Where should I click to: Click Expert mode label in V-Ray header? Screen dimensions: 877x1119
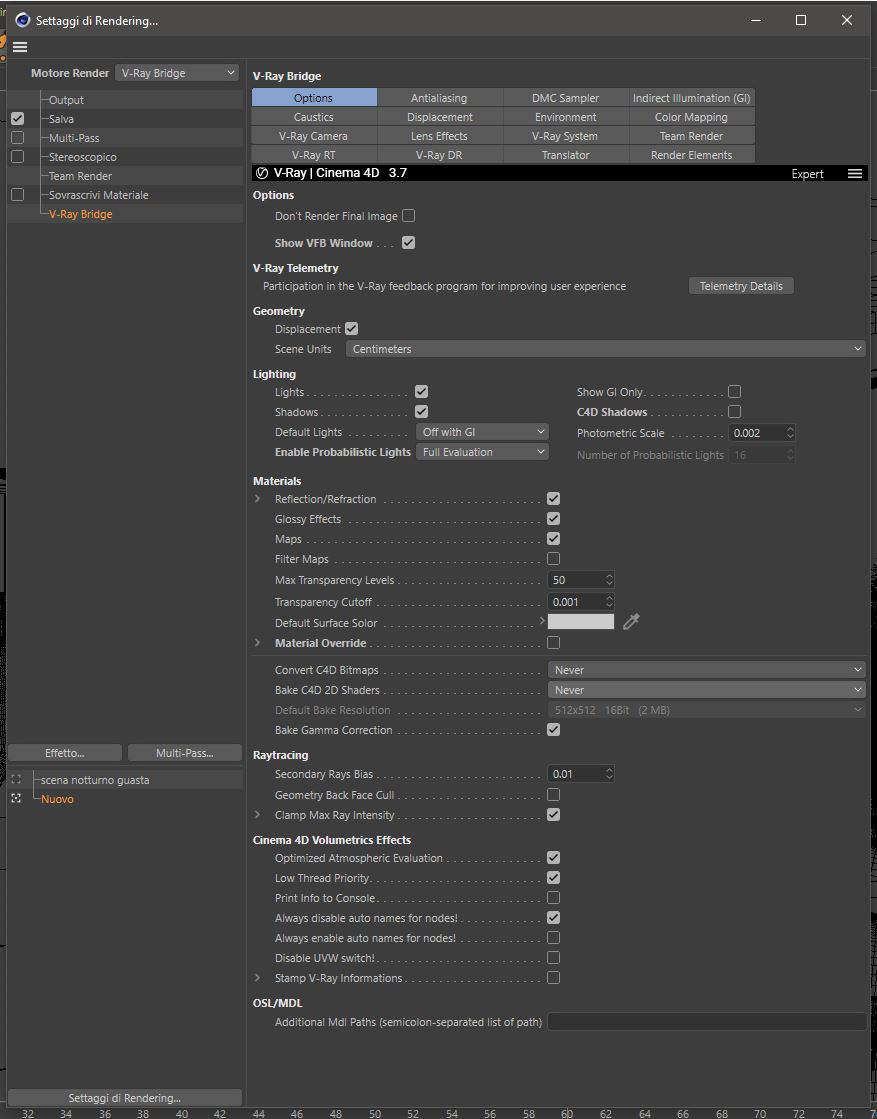click(807, 173)
